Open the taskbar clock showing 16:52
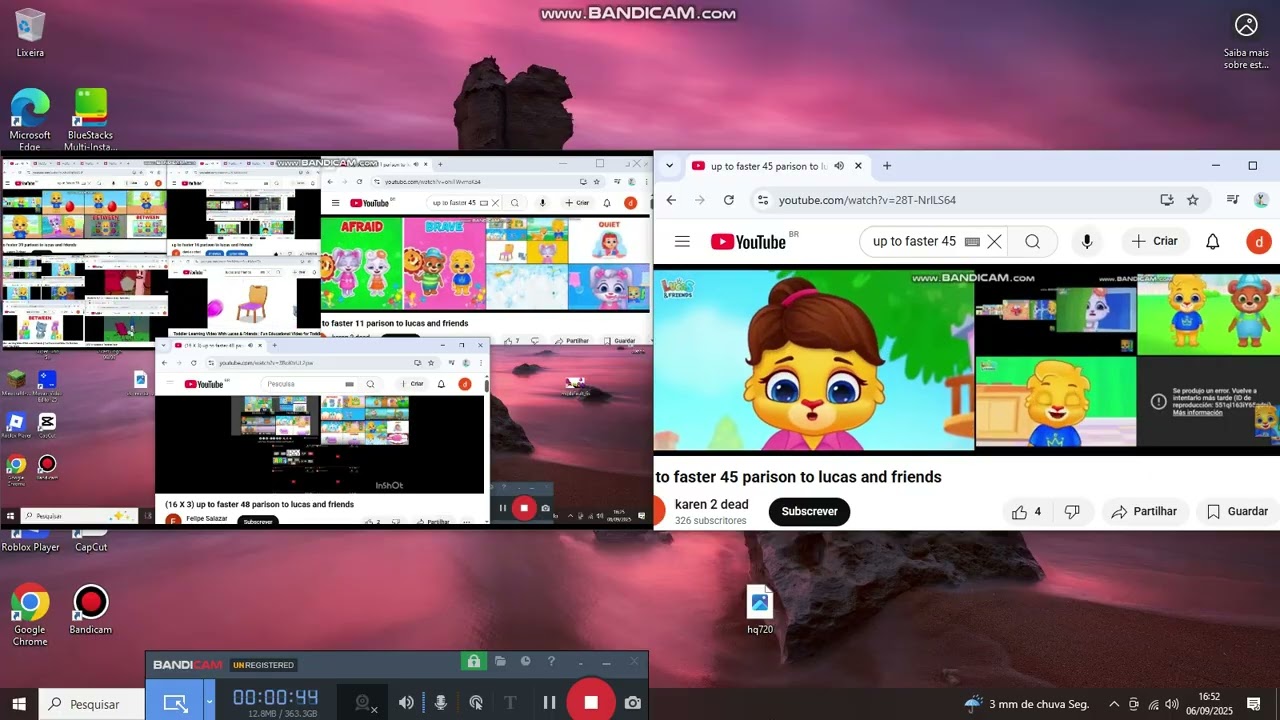Screen dimensions: 1280x720 (x=1209, y=704)
